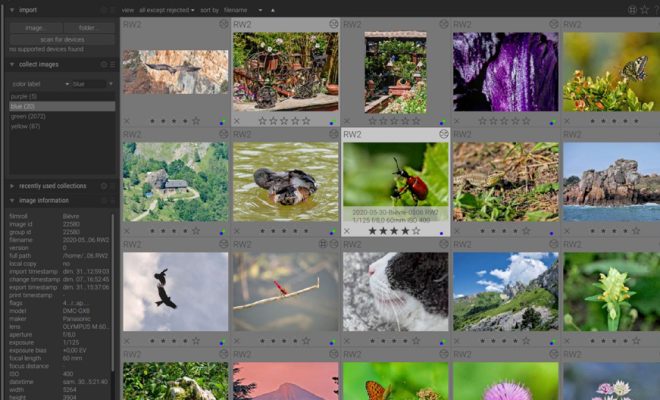
Task: Click altered icon on duck thumbnail
Action: [x=334, y=134]
